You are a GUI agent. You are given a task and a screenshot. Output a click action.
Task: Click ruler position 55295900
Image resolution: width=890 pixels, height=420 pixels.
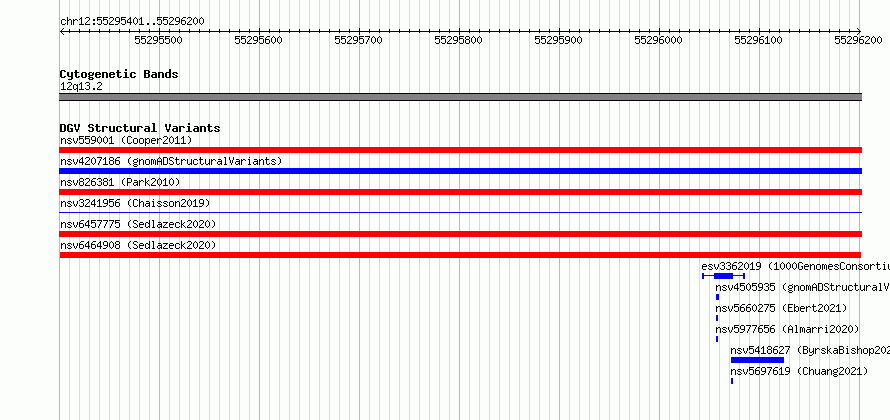click(559, 40)
